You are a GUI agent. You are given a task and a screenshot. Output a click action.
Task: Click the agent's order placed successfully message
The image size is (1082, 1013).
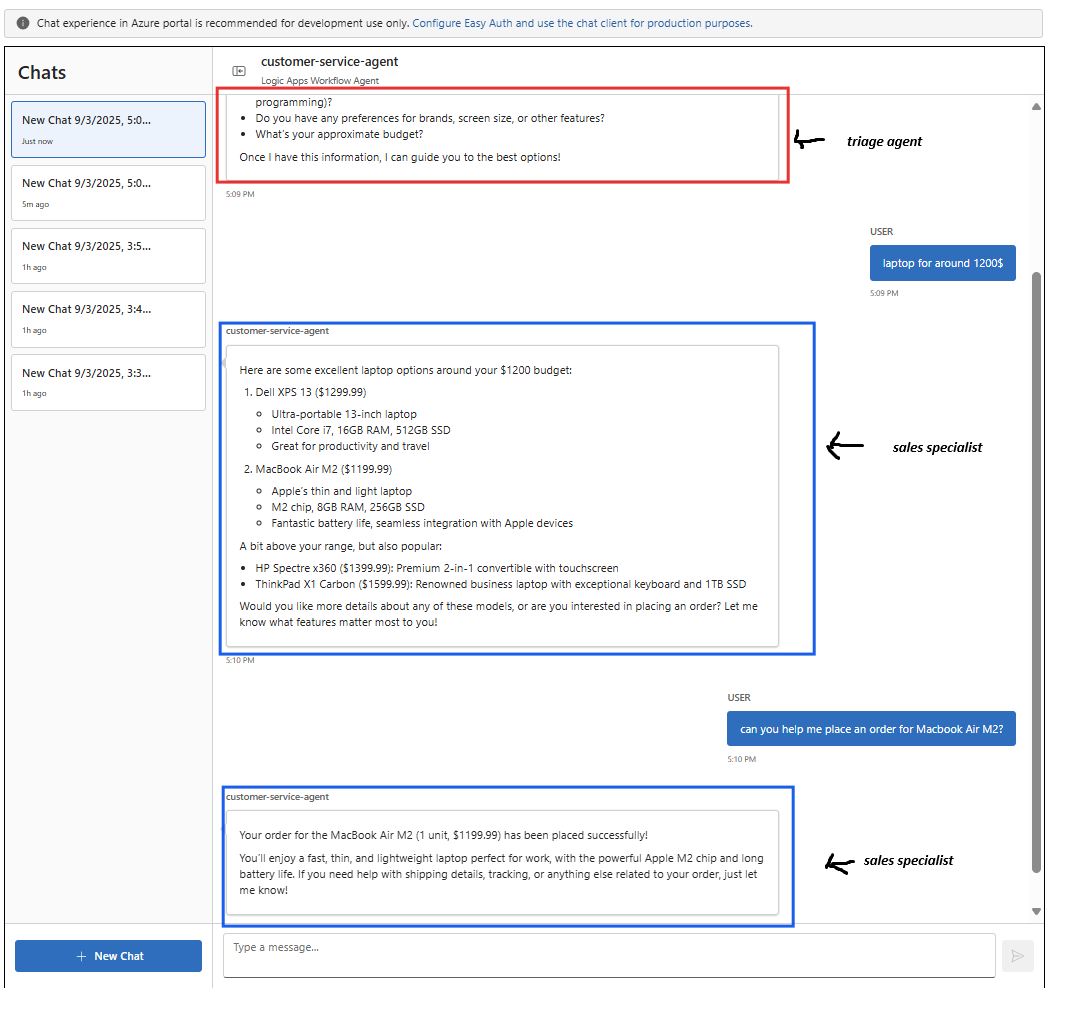point(501,861)
